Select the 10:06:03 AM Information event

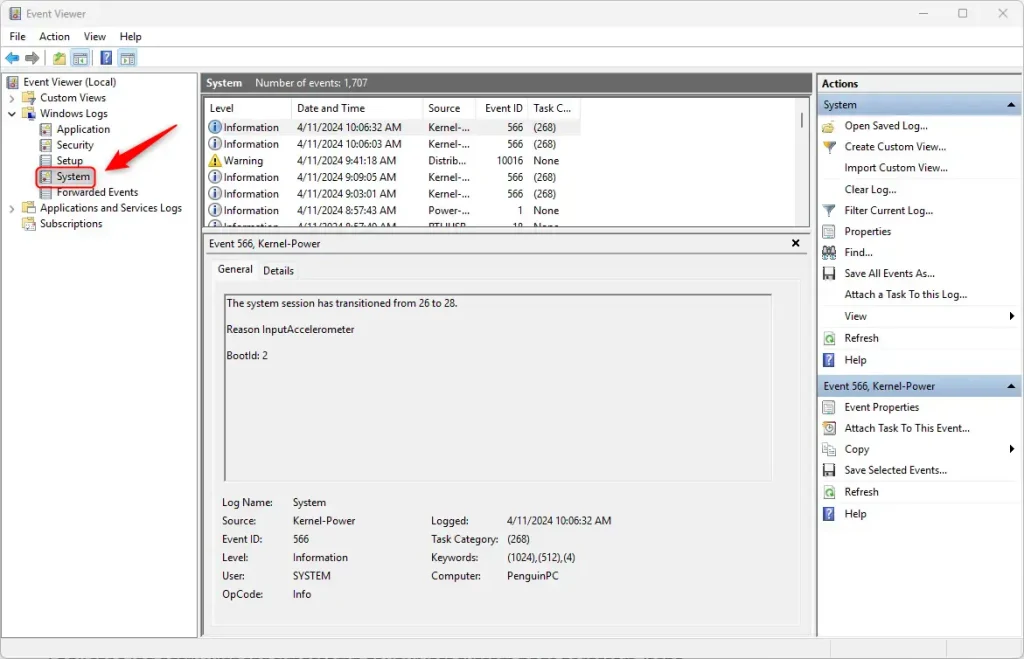click(x=392, y=144)
